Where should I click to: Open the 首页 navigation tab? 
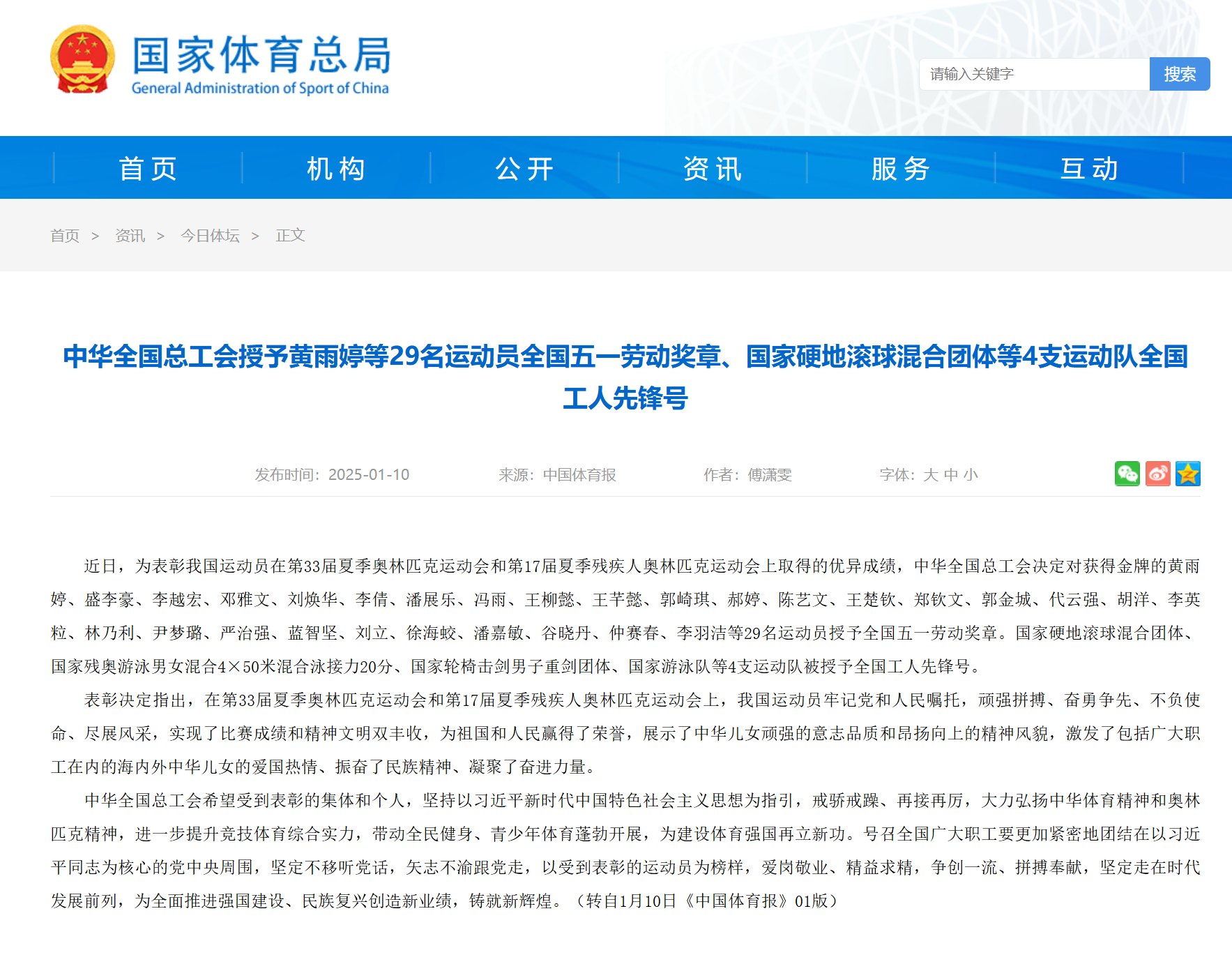tap(148, 167)
